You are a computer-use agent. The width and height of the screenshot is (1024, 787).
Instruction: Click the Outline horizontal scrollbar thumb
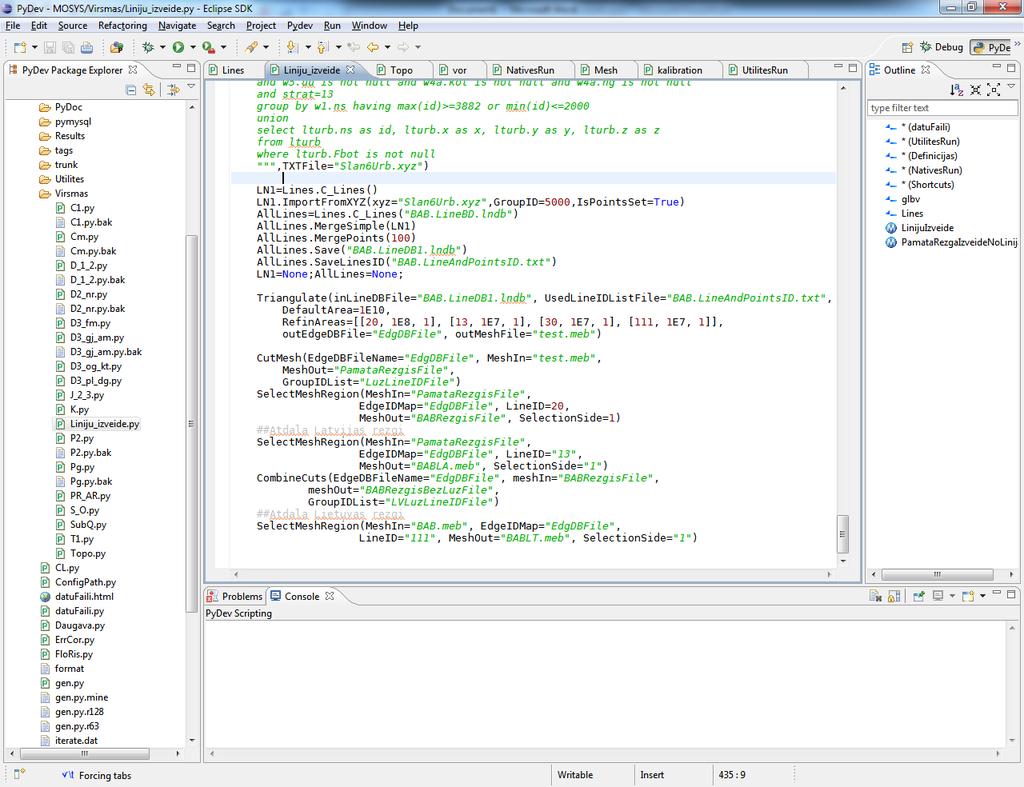coord(937,575)
